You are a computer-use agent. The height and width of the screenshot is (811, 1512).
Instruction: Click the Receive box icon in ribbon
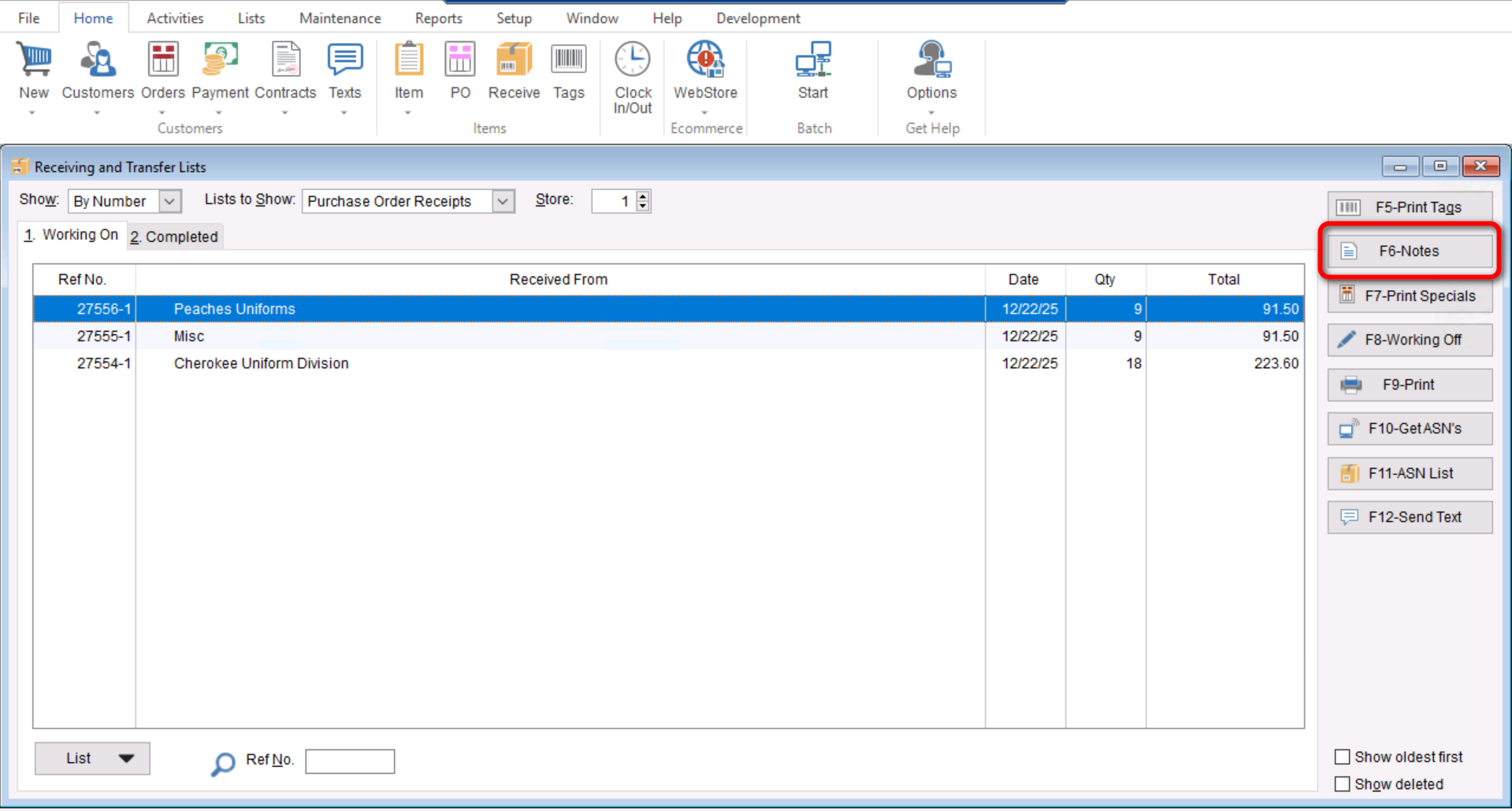click(513, 61)
